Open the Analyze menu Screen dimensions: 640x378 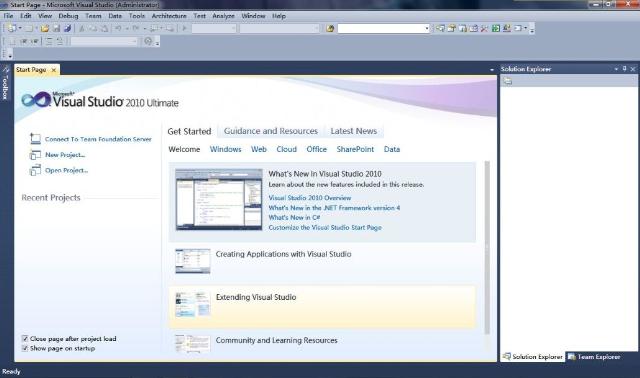pyautogui.click(x=223, y=16)
